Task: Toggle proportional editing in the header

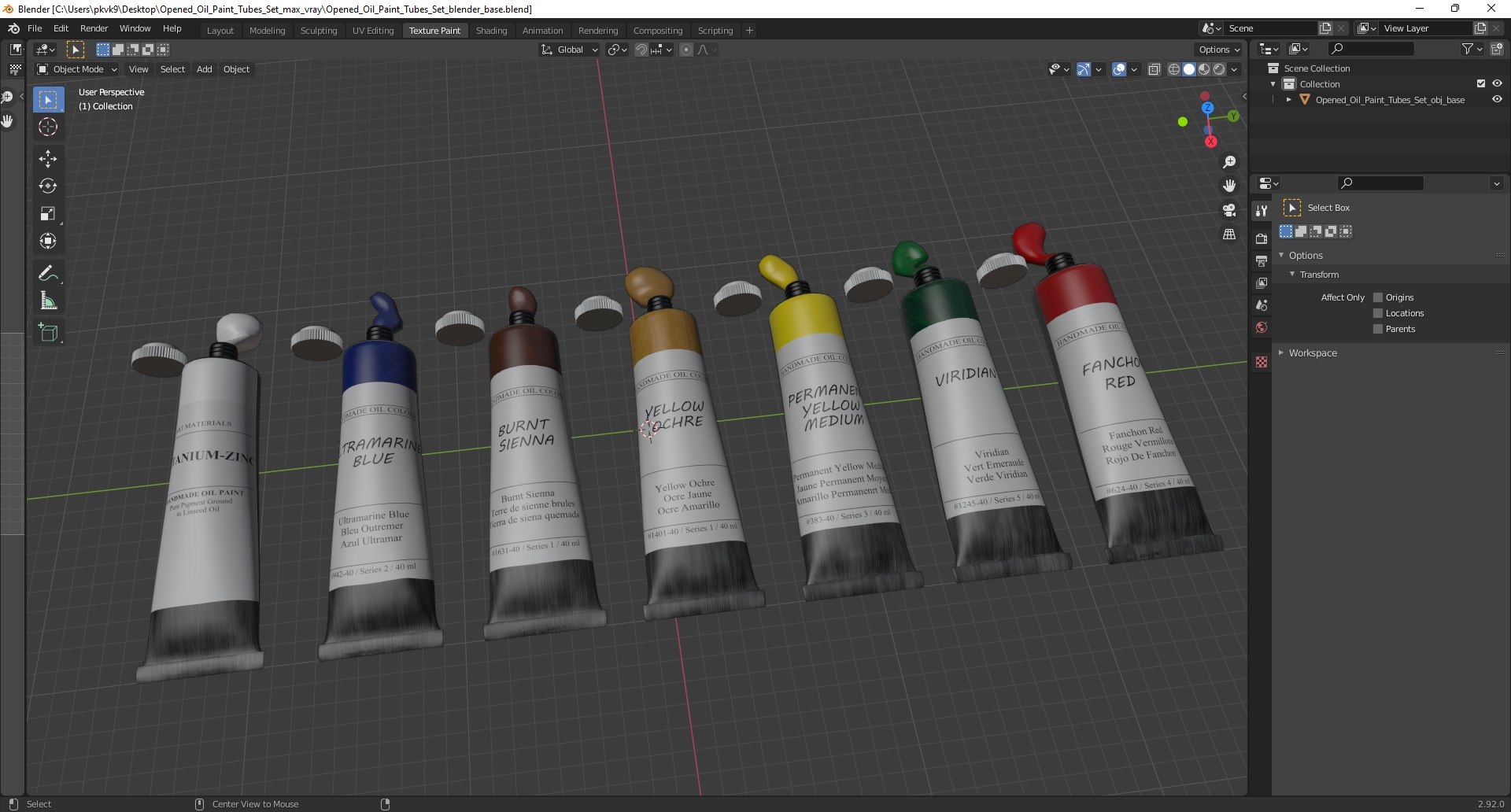Action: tap(686, 50)
